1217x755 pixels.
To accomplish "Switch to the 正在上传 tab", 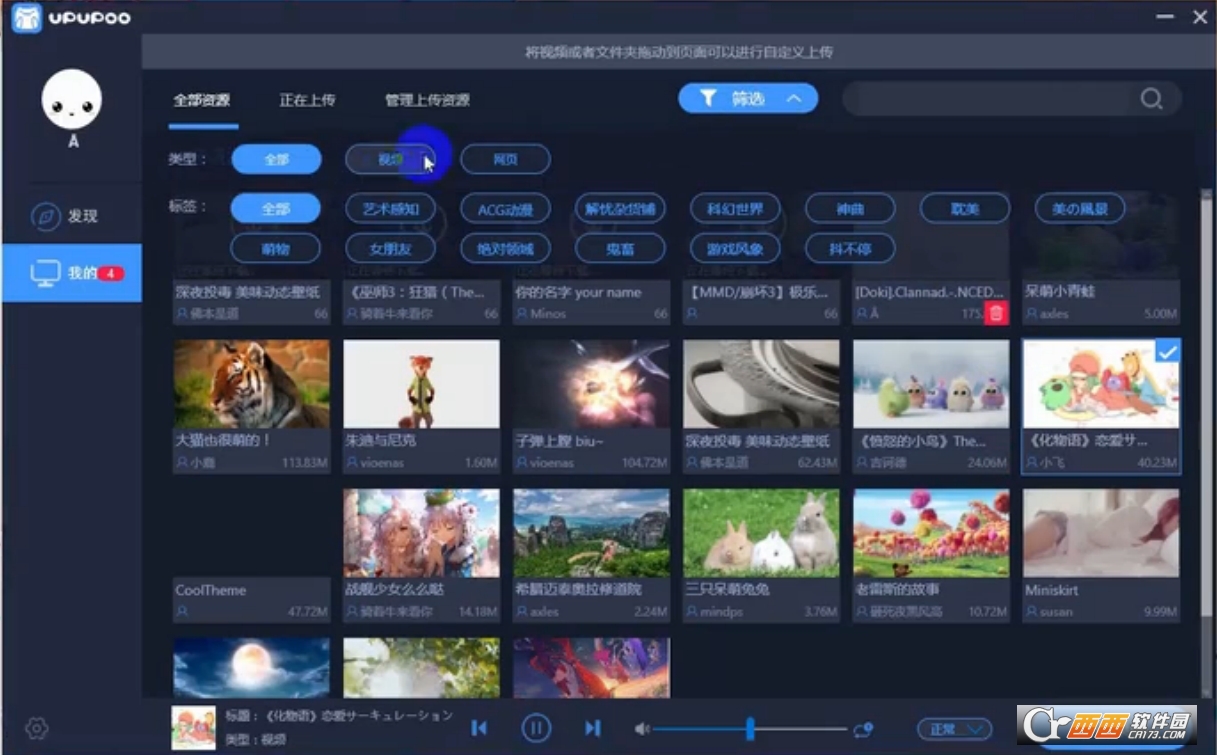I will pos(307,100).
